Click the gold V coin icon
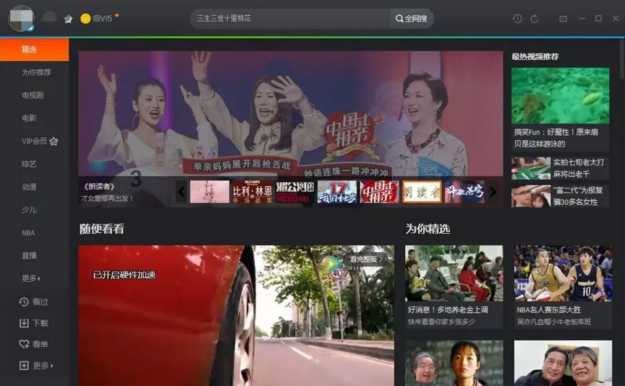625x386 pixels. pos(85,18)
